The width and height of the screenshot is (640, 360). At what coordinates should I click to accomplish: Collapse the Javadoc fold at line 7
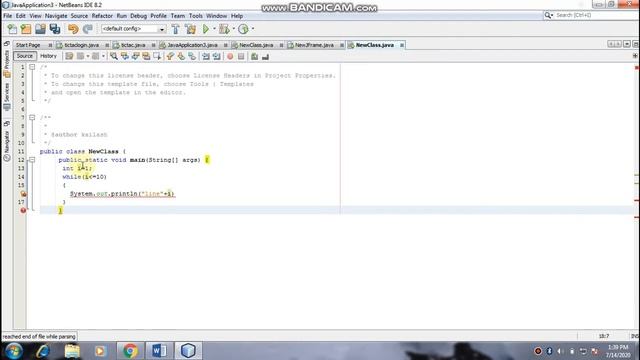click(32, 118)
